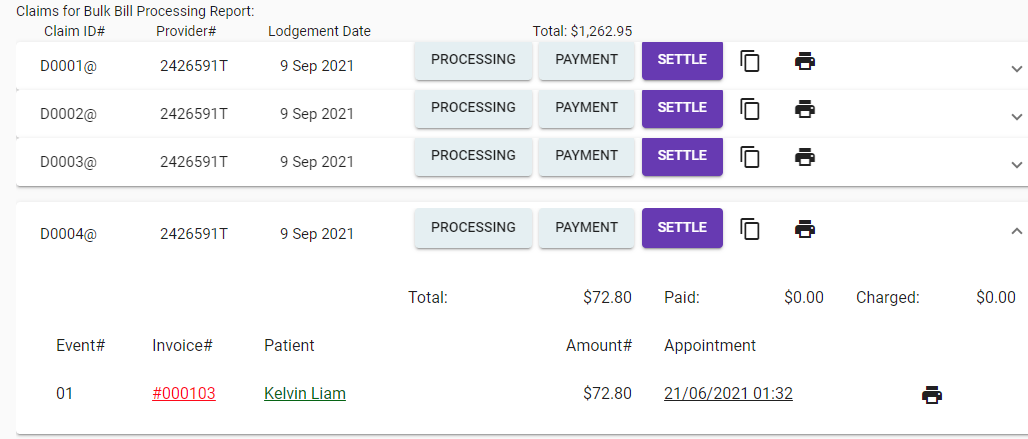Print event 01 for Kelvin Liam
The height and width of the screenshot is (439, 1028).
tap(932, 394)
